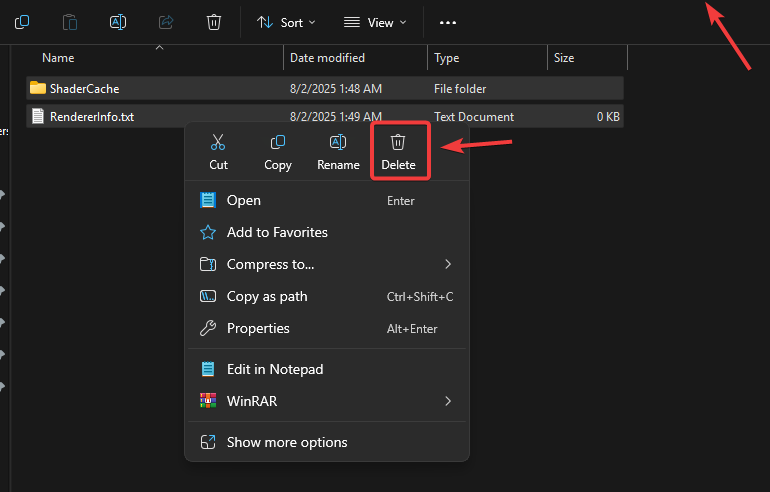The height and width of the screenshot is (492, 770).
Task: Click the toolbar Share icon
Action: (x=166, y=22)
